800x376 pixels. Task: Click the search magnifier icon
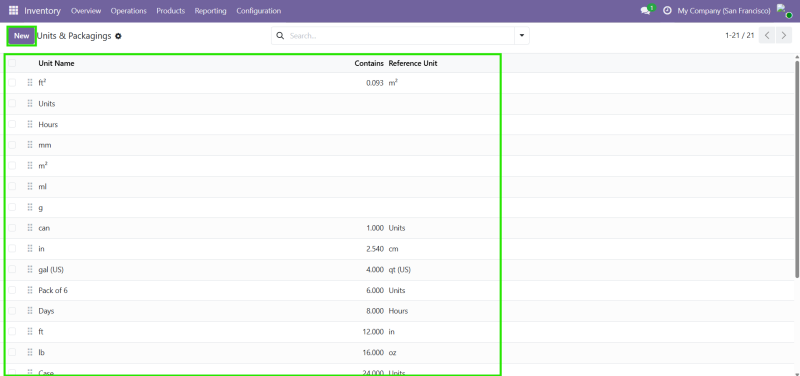pyautogui.click(x=280, y=36)
